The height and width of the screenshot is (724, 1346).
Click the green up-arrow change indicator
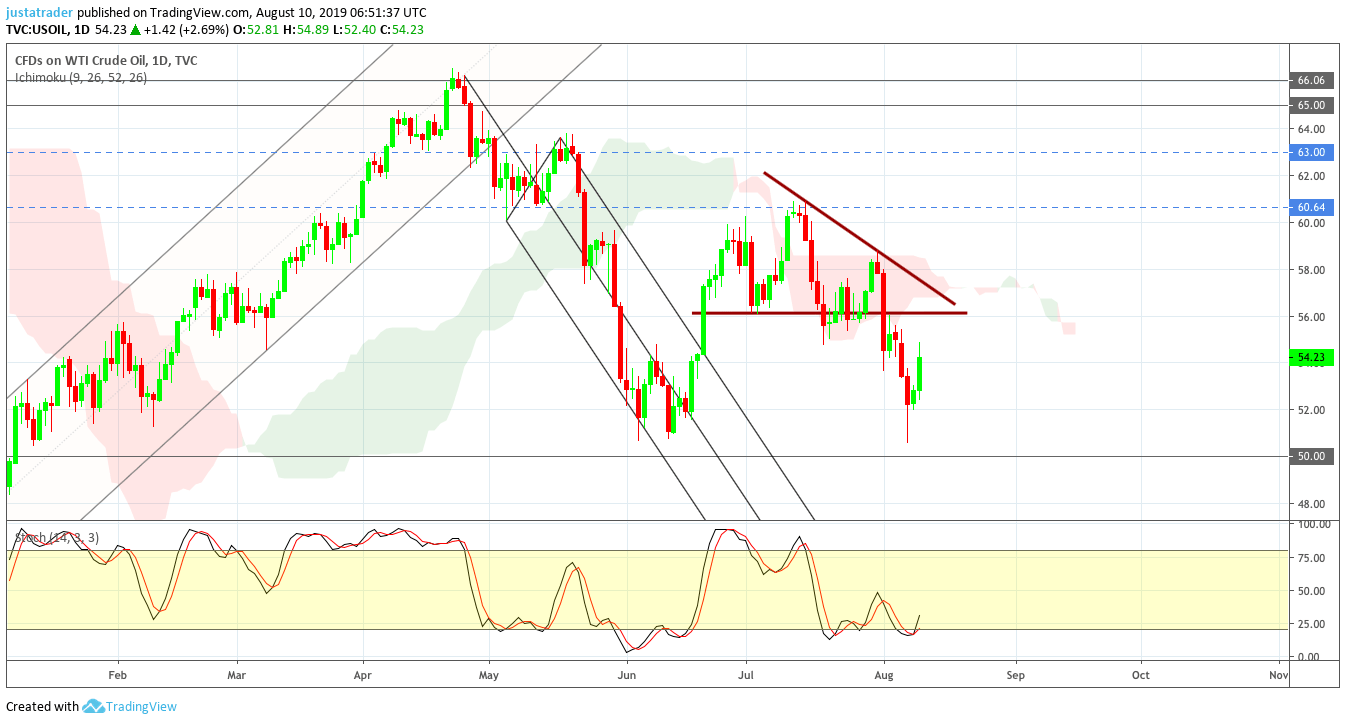135,29
